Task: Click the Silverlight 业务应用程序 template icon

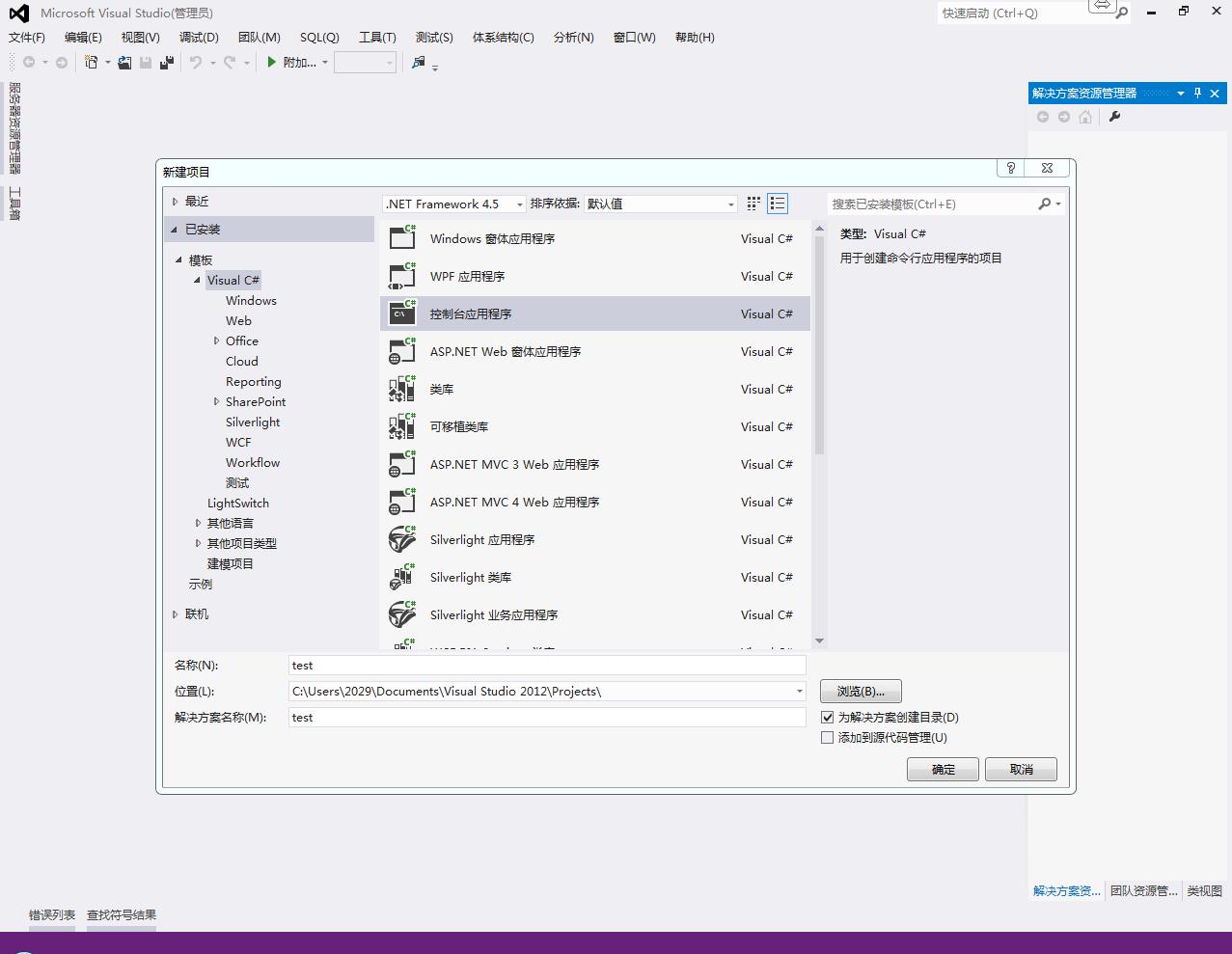Action: [401, 614]
